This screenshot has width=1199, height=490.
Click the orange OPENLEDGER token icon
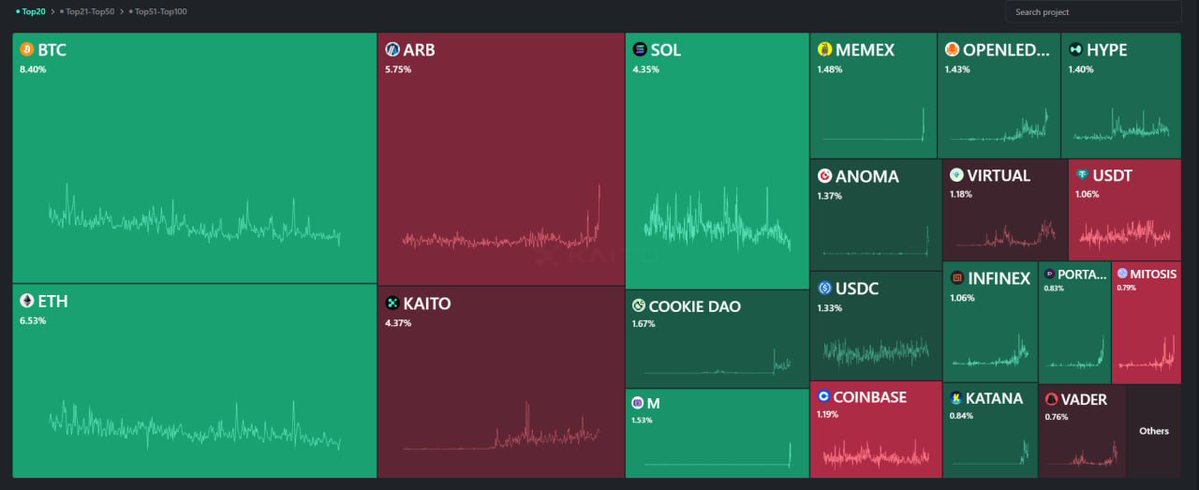tap(952, 50)
